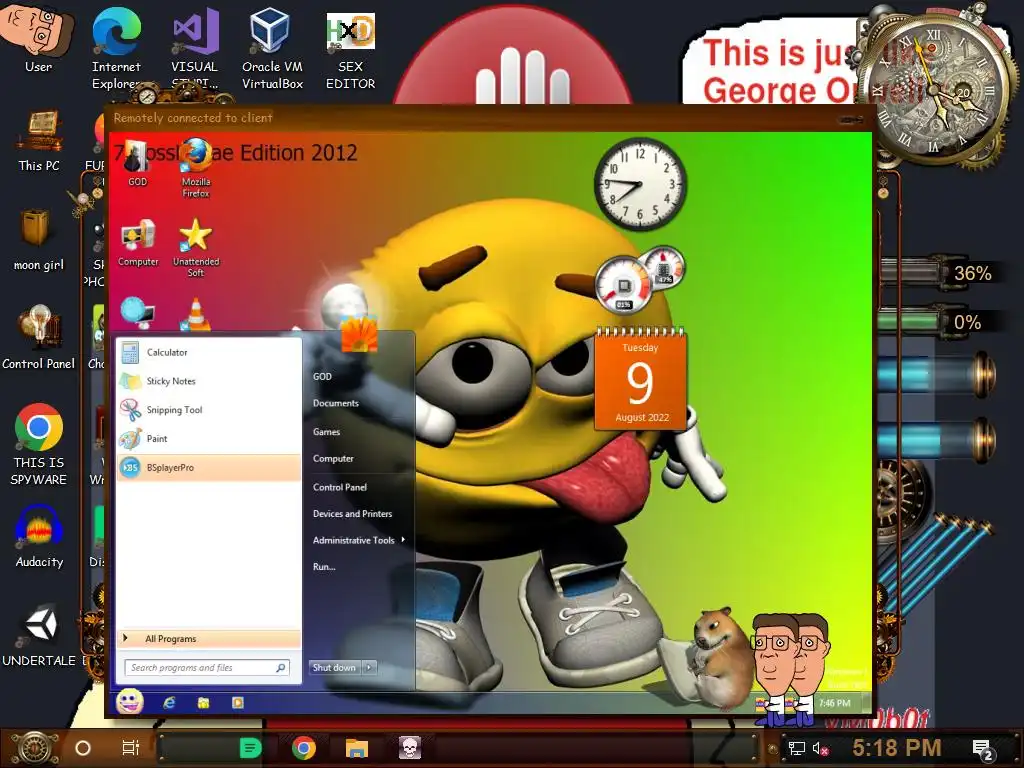Open This PC on the host desktop
Image resolution: width=1024 pixels, height=768 pixels.
[x=39, y=140]
